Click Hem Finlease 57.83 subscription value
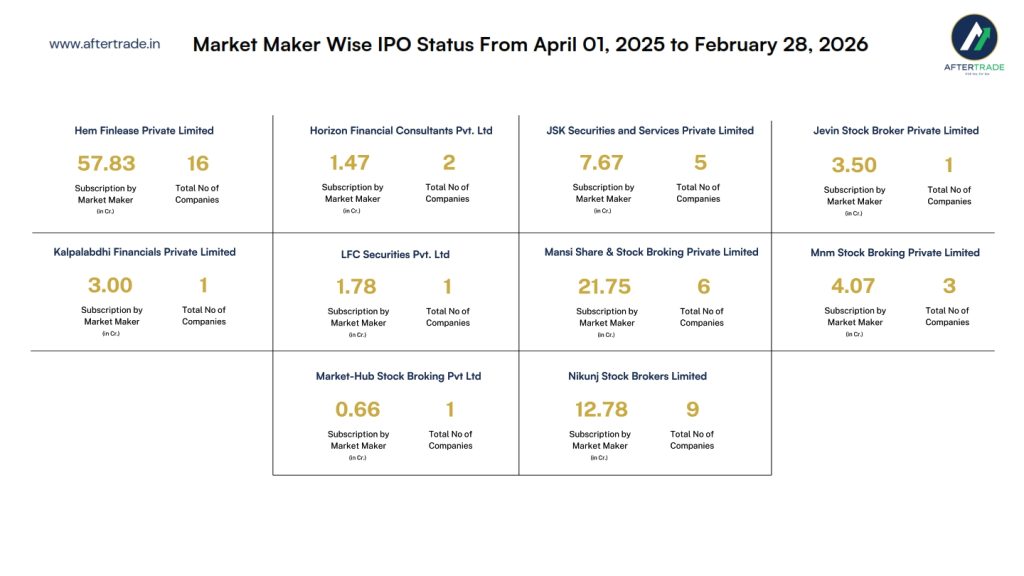The height and width of the screenshot is (576, 1024). point(106,163)
